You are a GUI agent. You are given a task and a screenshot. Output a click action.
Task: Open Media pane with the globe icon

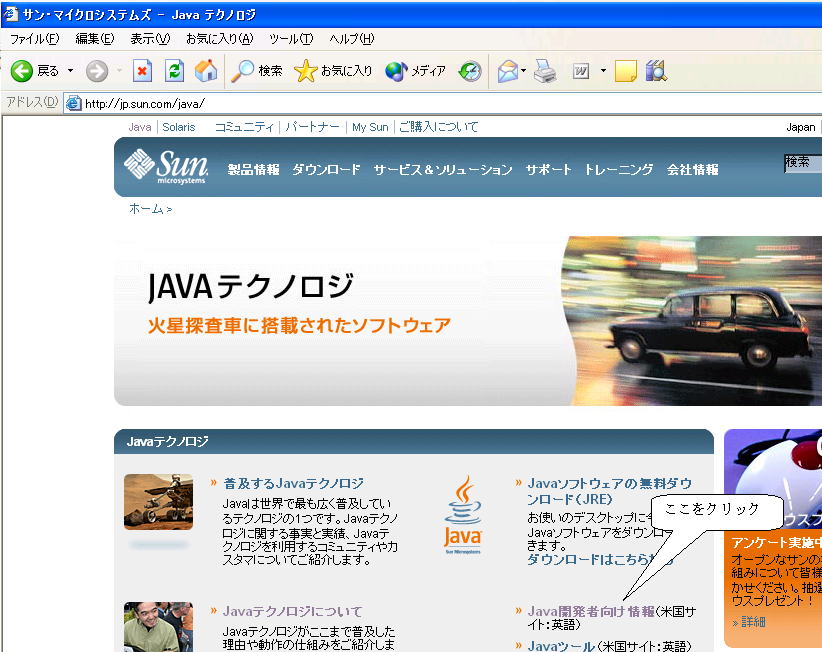(396, 71)
